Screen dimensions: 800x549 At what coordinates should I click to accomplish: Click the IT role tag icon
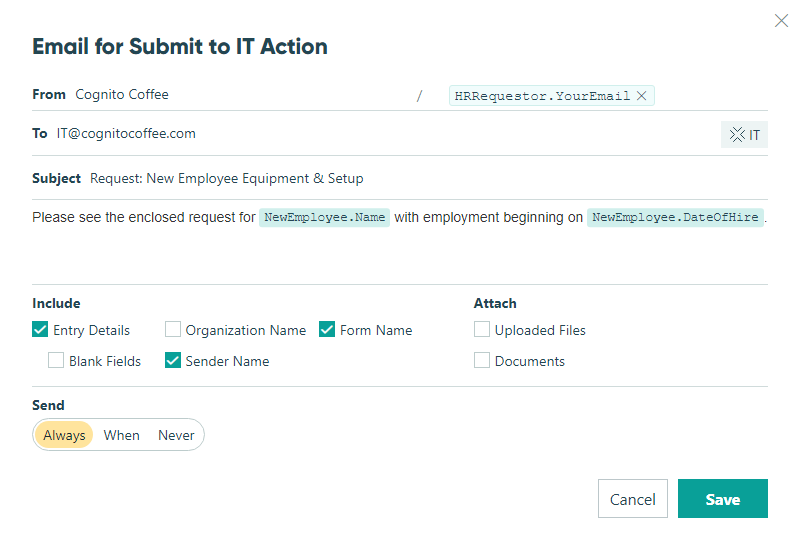click(x=744, y=135)
